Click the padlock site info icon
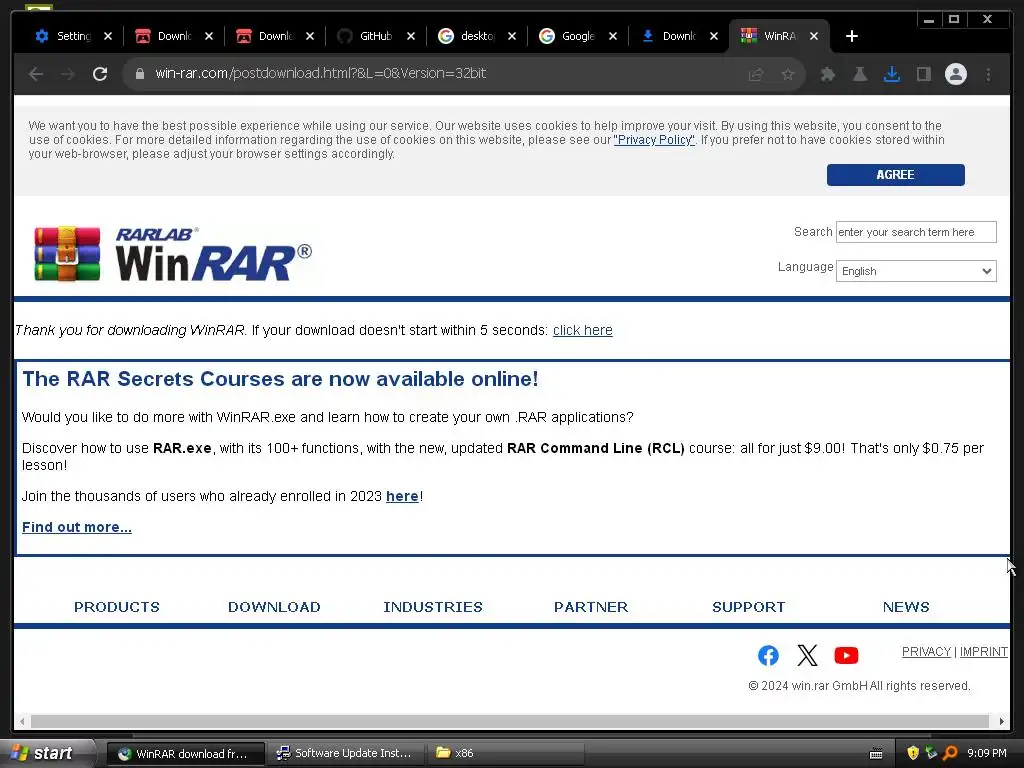 point(139,74)
